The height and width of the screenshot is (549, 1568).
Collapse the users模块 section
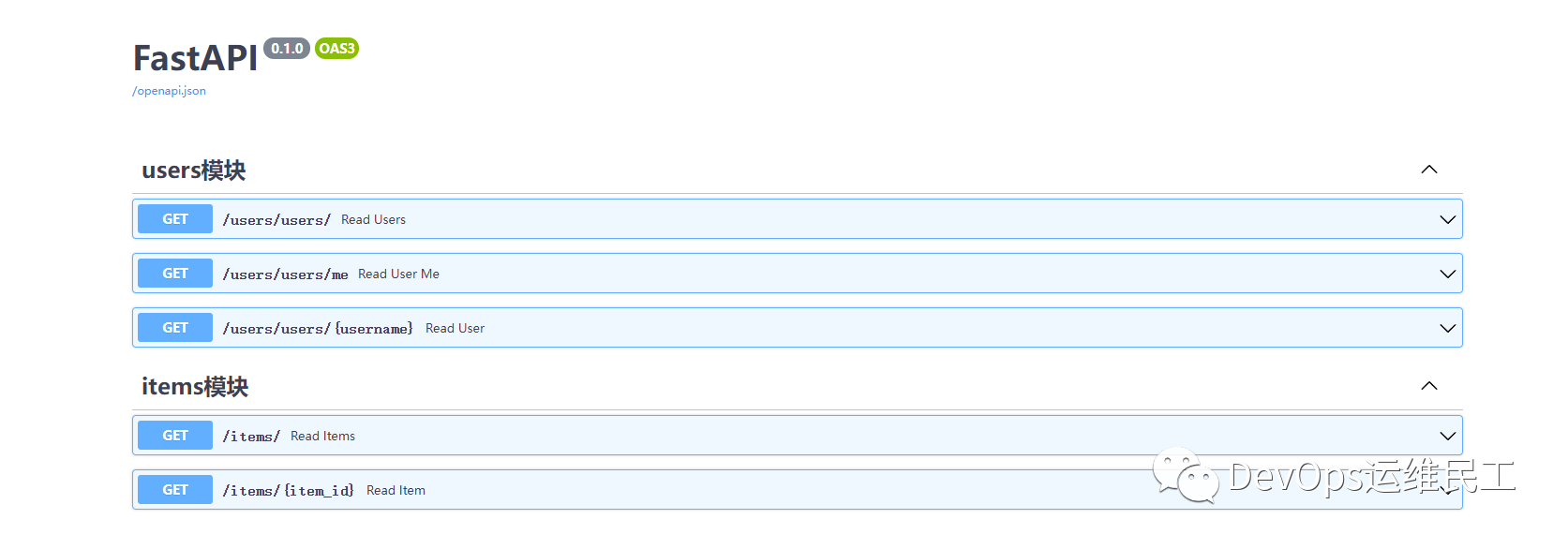1428,170
